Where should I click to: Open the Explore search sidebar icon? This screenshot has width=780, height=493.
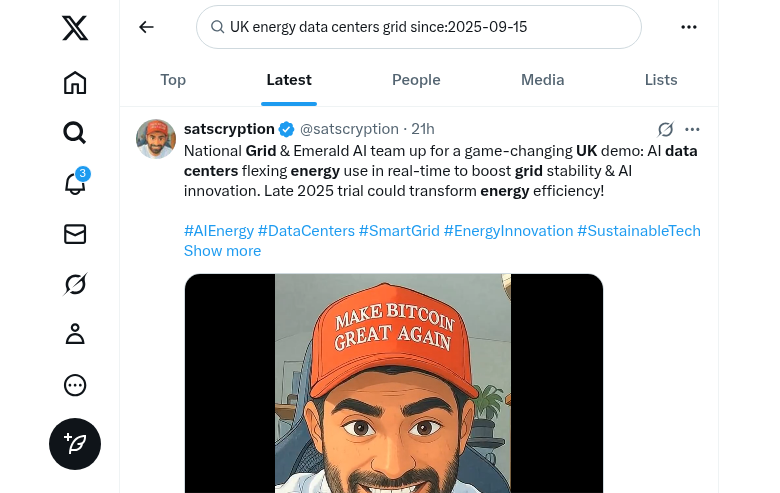tap(75, 133)
